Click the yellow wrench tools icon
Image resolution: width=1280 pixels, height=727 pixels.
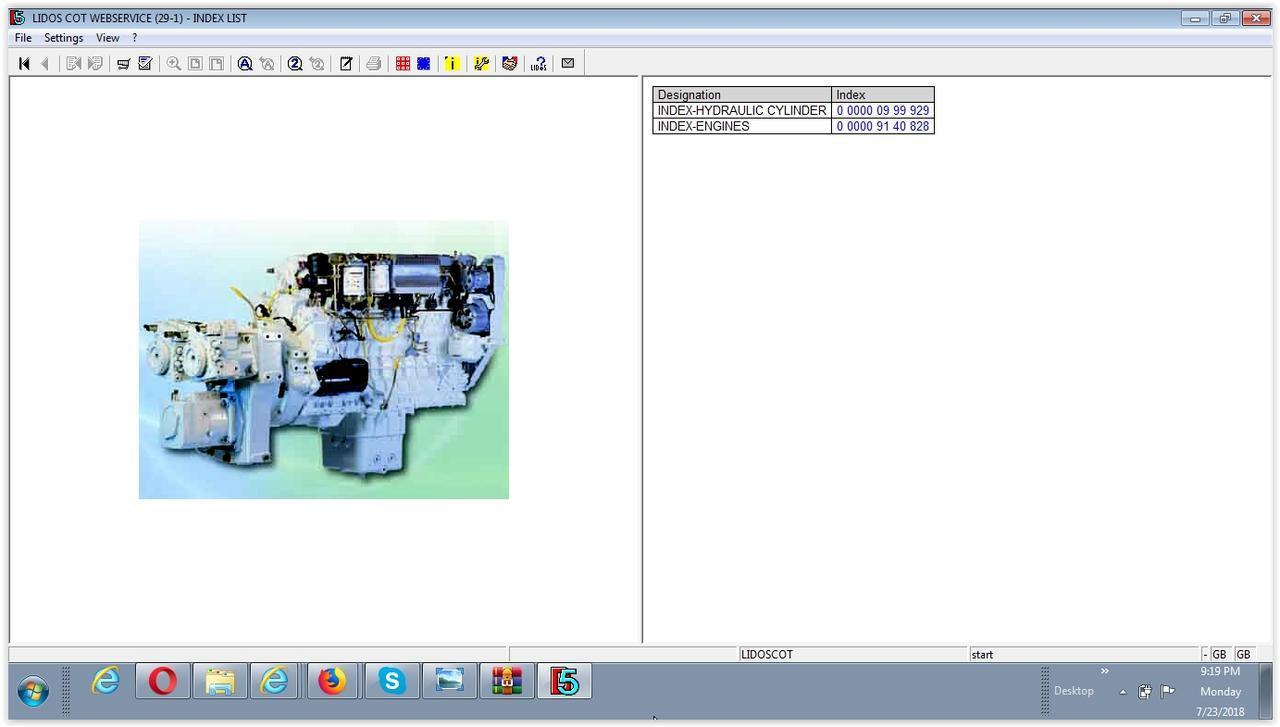coord(481,63)
